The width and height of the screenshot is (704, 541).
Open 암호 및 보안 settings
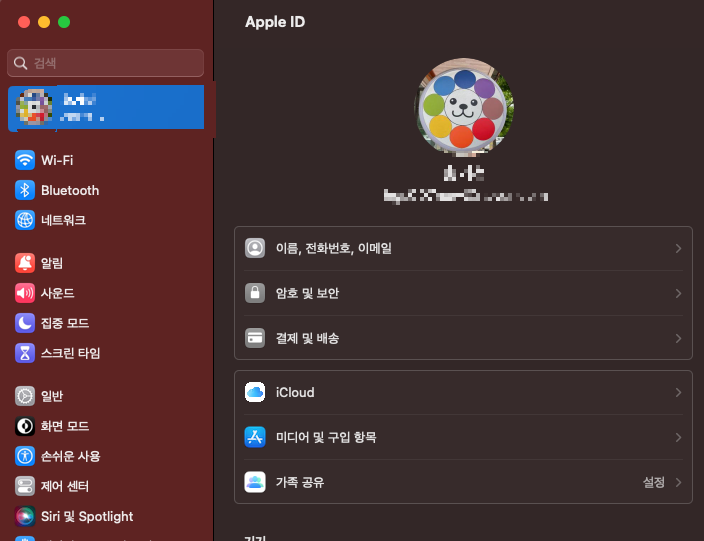[463, 293]
